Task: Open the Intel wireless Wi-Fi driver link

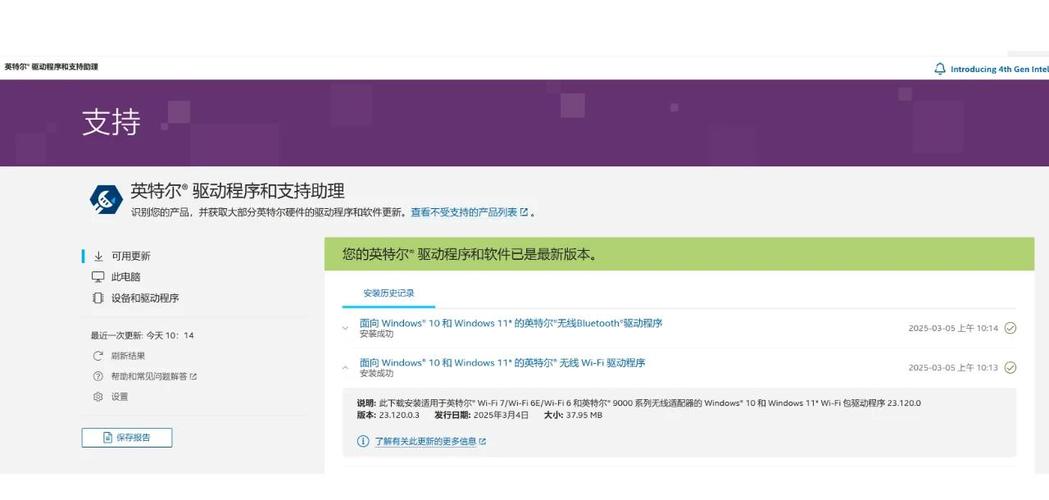Action: [502, 363]
